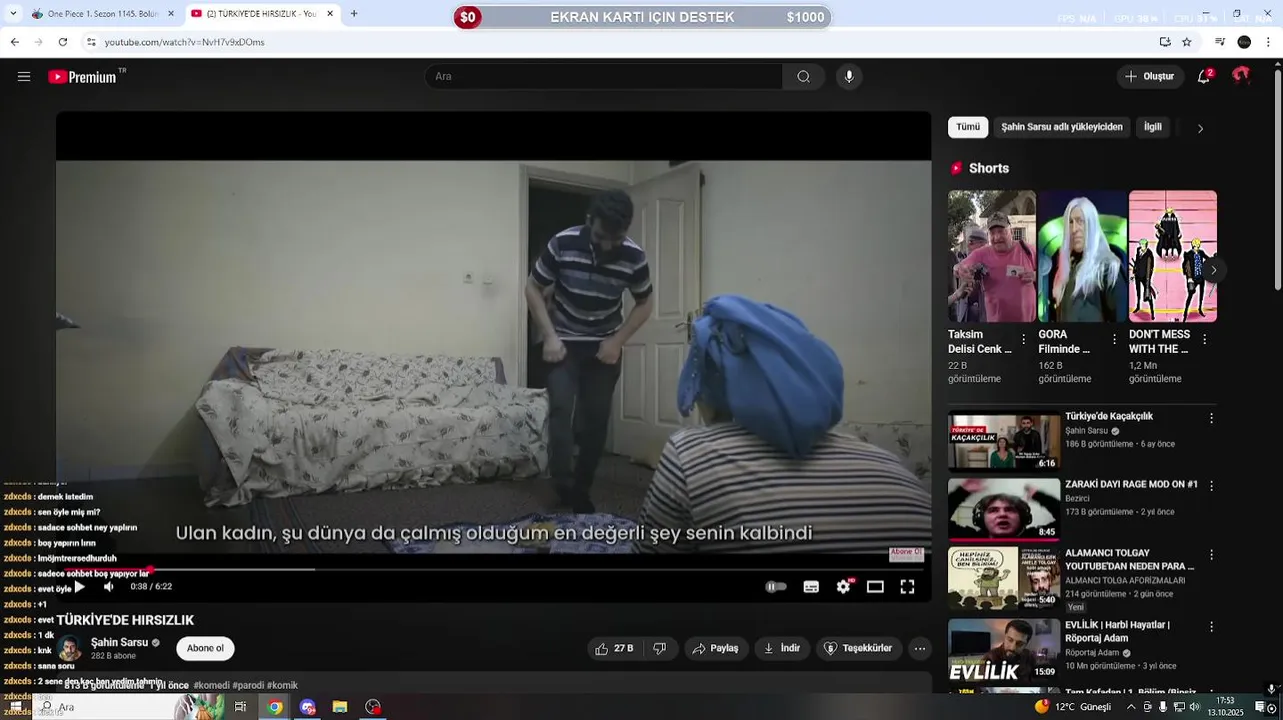Image resolution: width=1283 pixels, height=720 pixels.
Task: Open File Explorer from taskbar
Action: (x=340, y=707)
